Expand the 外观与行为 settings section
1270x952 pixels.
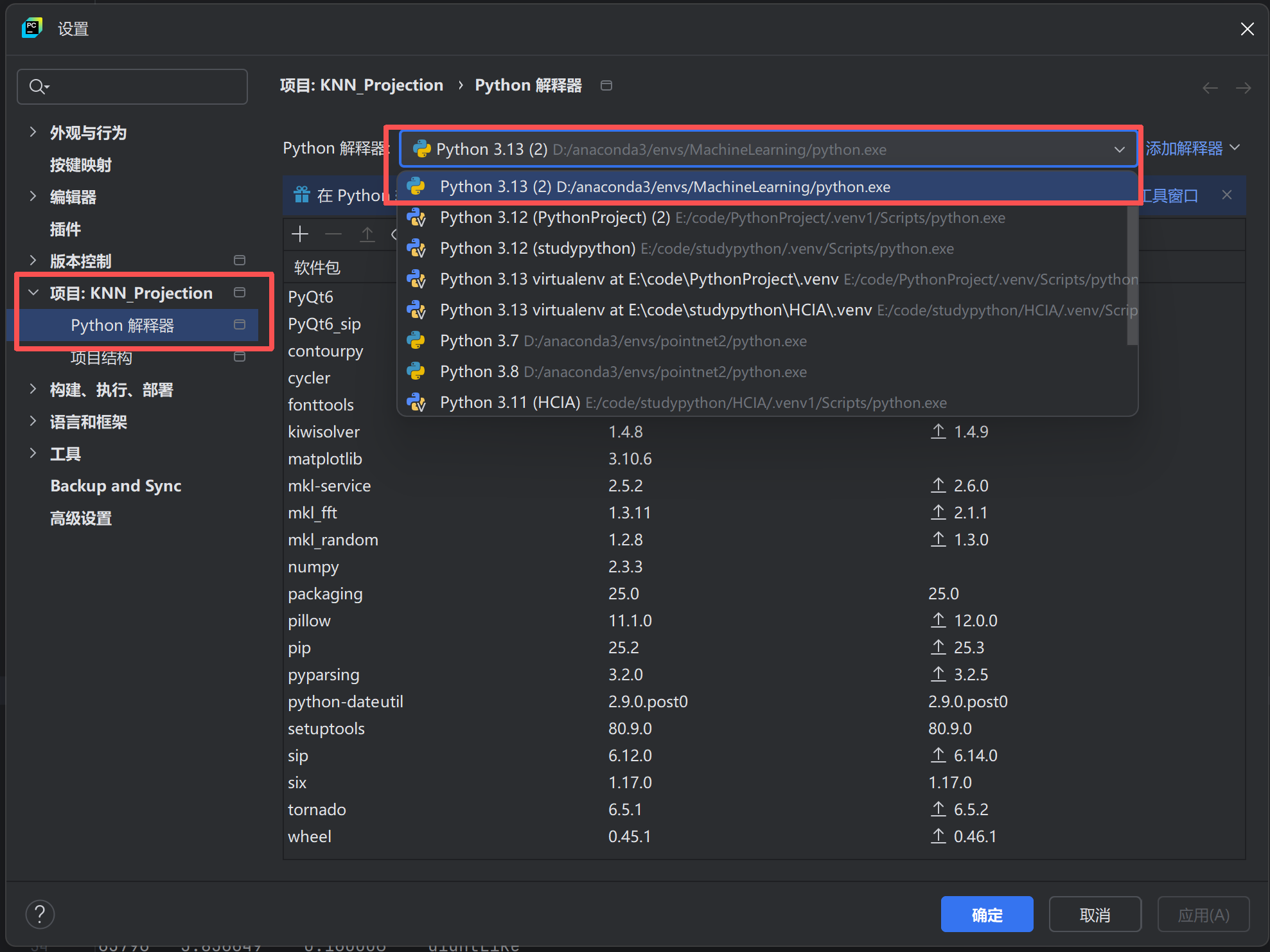click(33, 132)
